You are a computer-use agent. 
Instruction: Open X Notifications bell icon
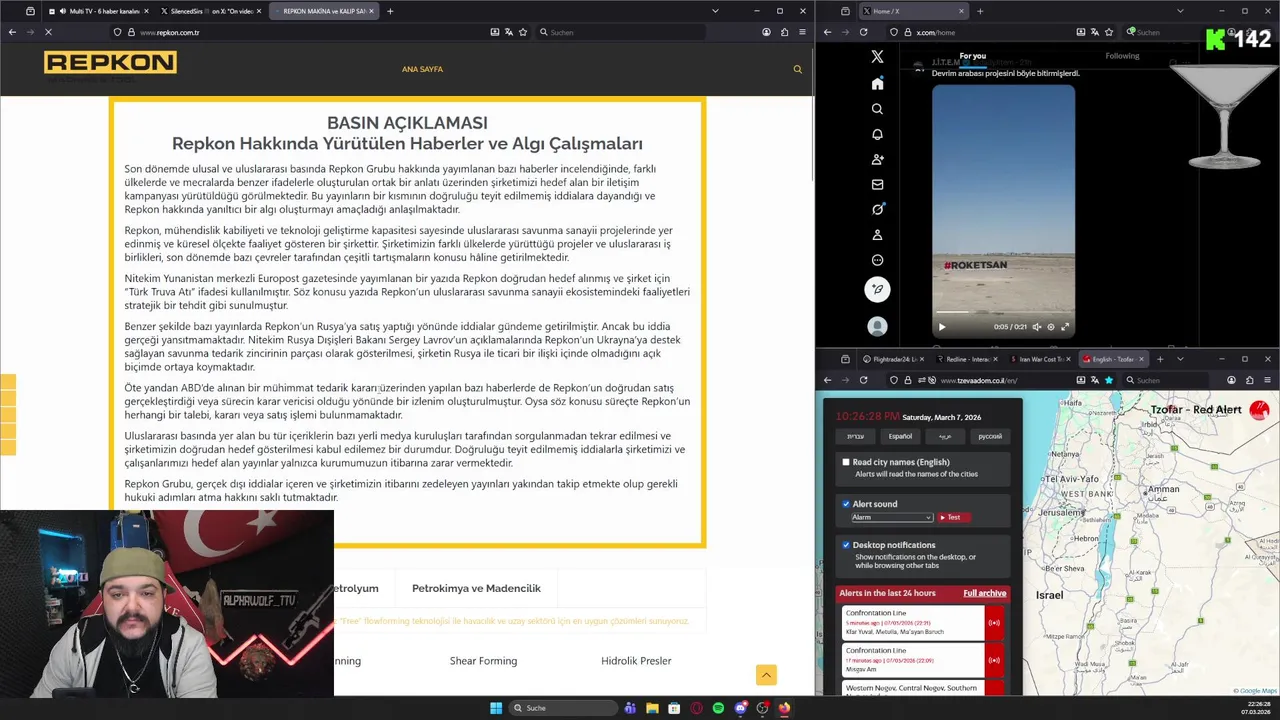coord(877,134)
